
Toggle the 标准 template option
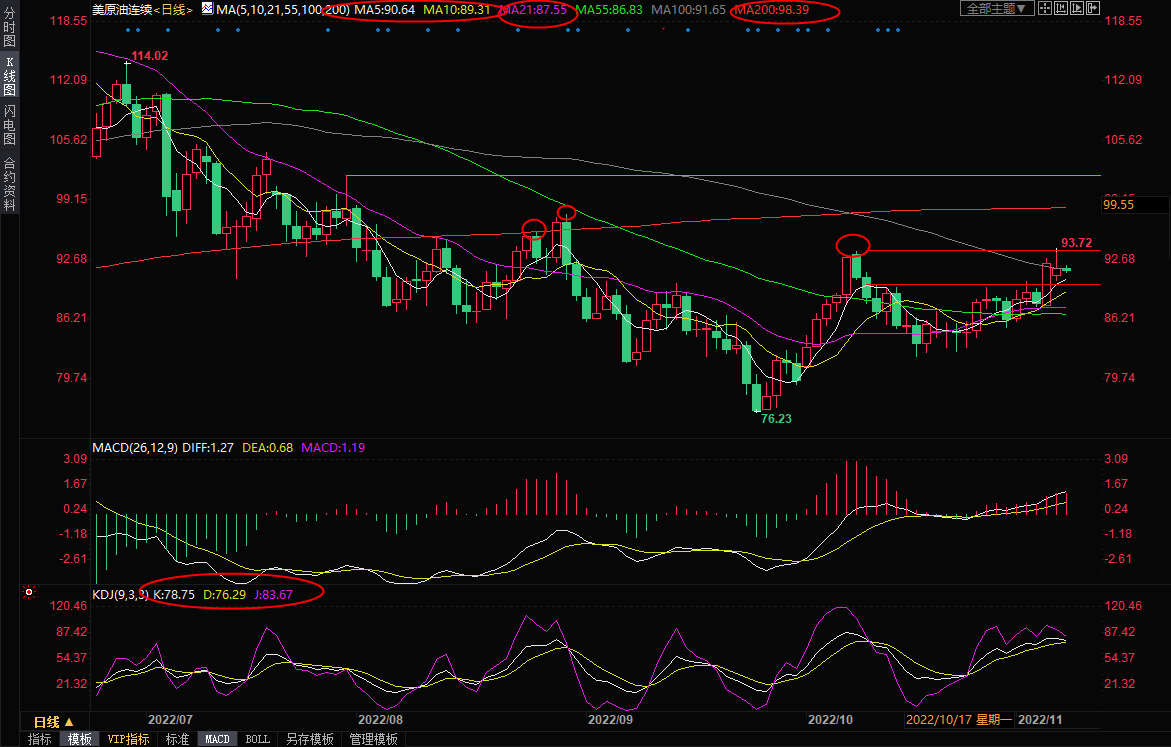177,739
